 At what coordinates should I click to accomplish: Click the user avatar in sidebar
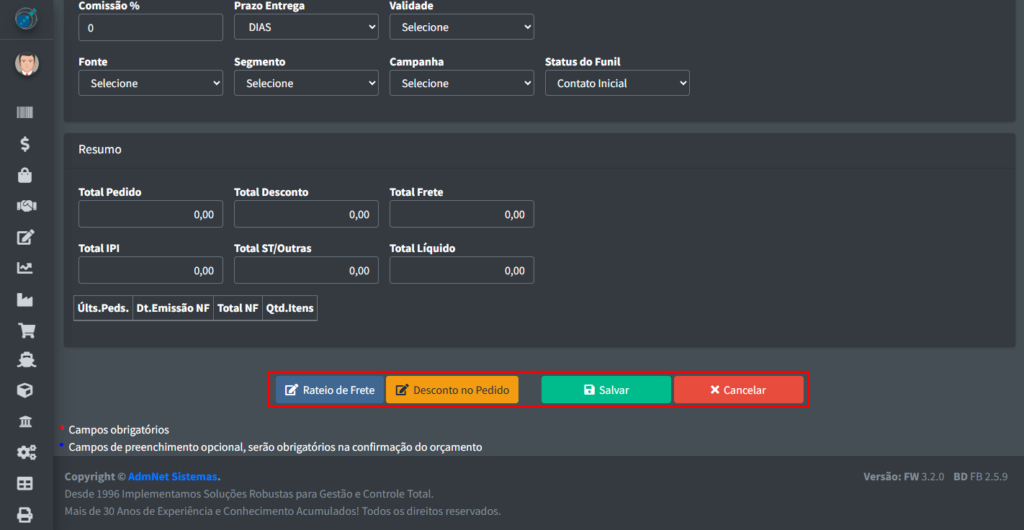(x=26, y=65)
